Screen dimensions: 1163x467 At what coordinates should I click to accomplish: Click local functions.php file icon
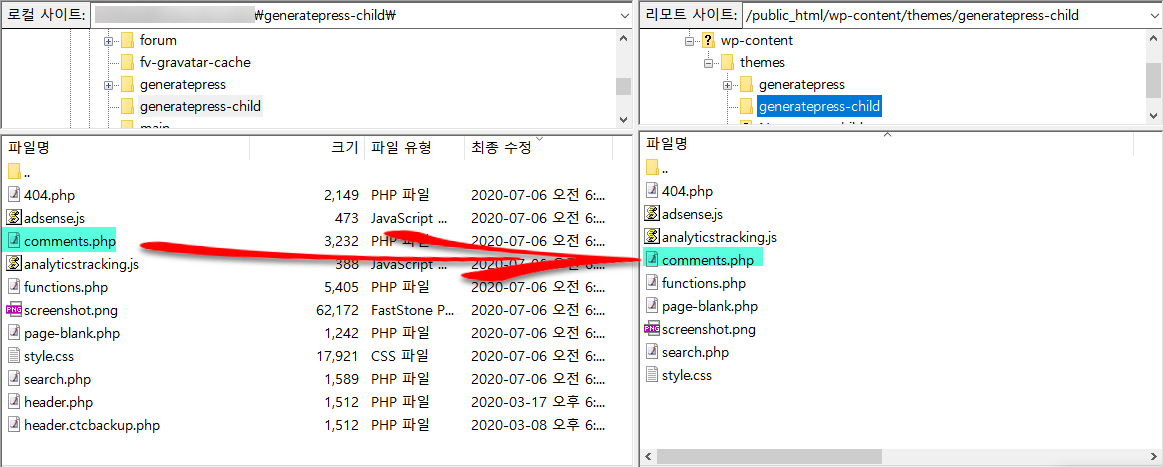click(x=14, y=287)
